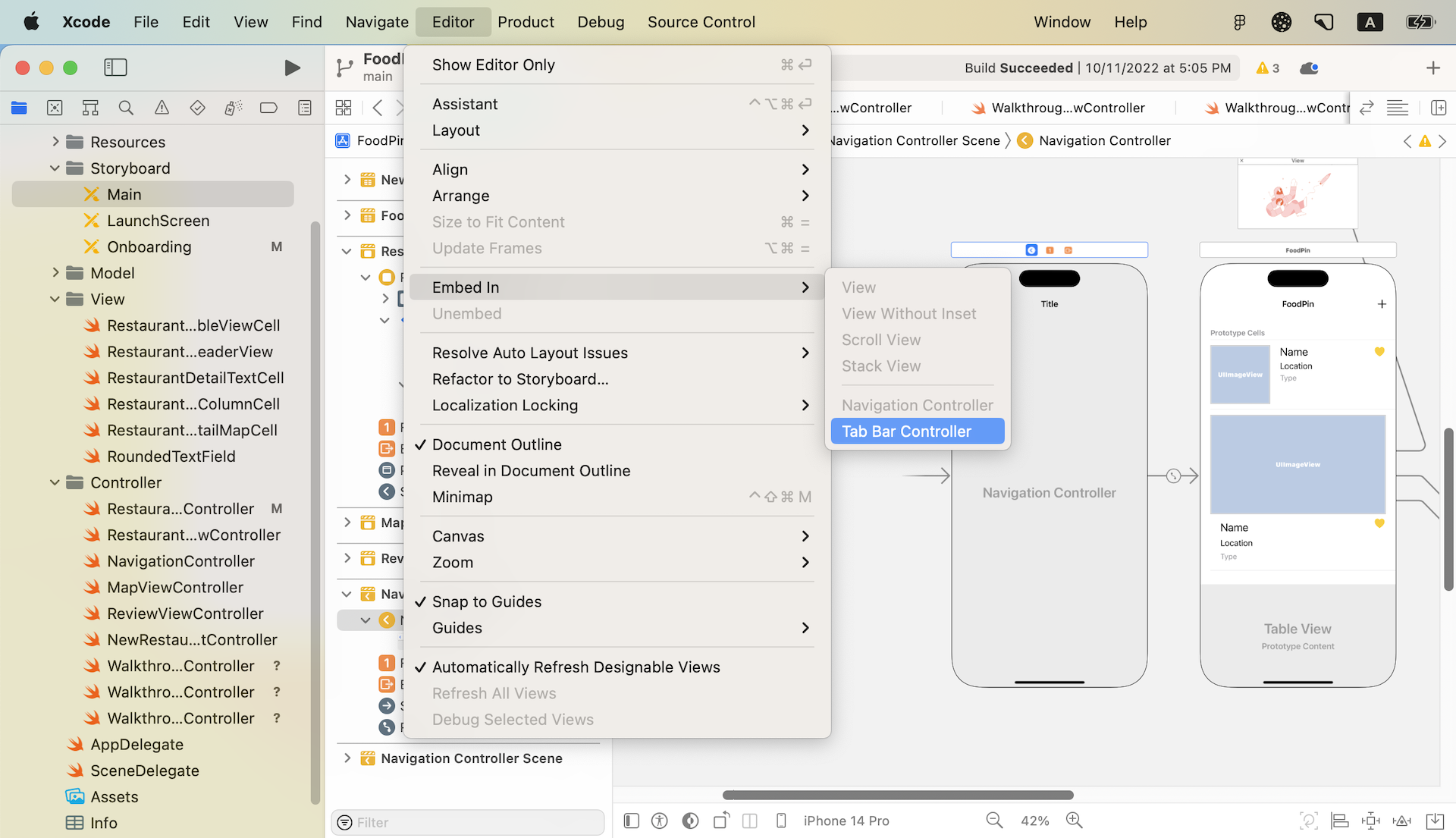Collapse the Storyboard group
This screenshot has width=1456, height=838.
[x=54, y=168]
